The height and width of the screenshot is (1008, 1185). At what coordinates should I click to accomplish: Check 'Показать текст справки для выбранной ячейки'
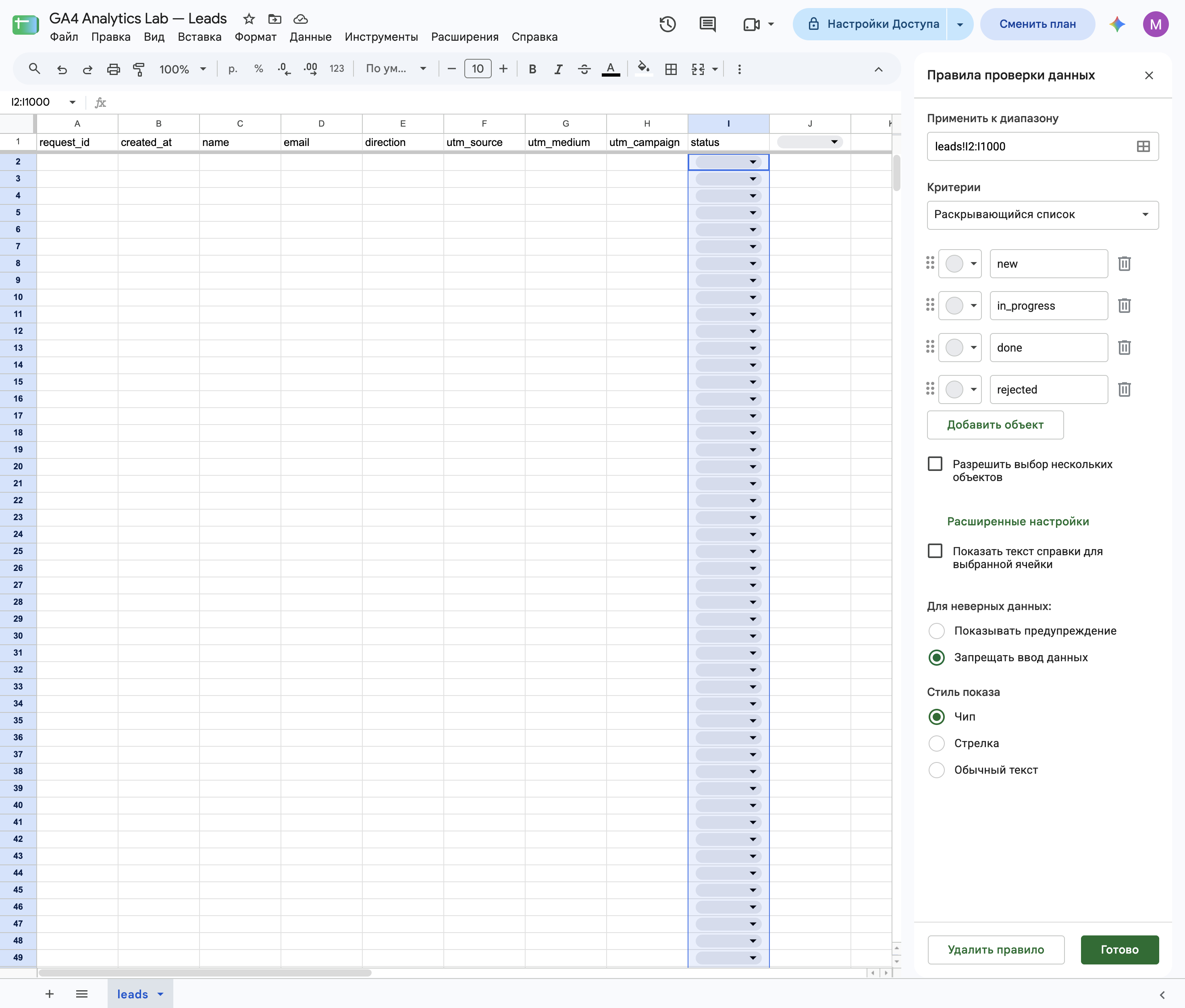[x=935, y=551]
